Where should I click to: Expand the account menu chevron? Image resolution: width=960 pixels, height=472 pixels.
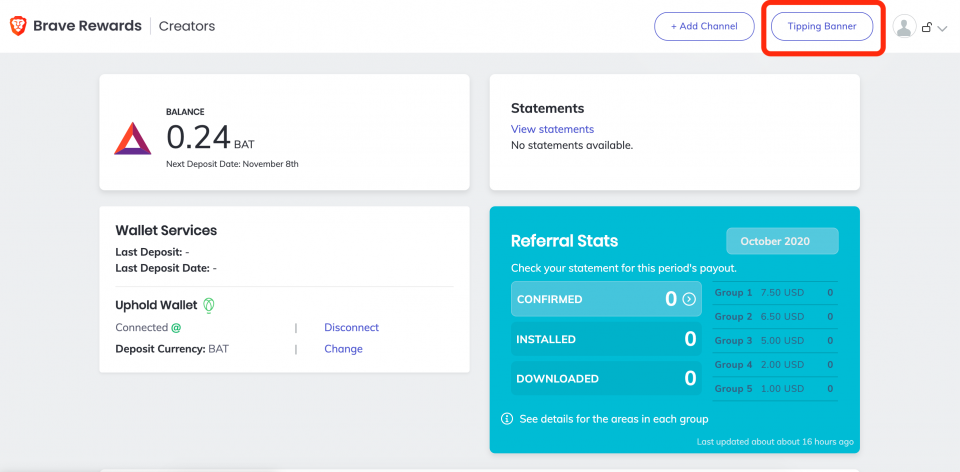tap(942, 28)
